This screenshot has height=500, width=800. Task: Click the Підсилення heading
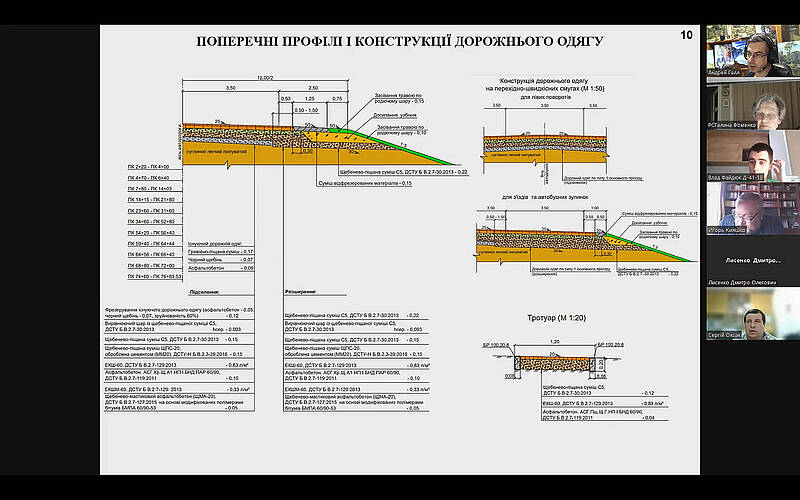[204, 292]
